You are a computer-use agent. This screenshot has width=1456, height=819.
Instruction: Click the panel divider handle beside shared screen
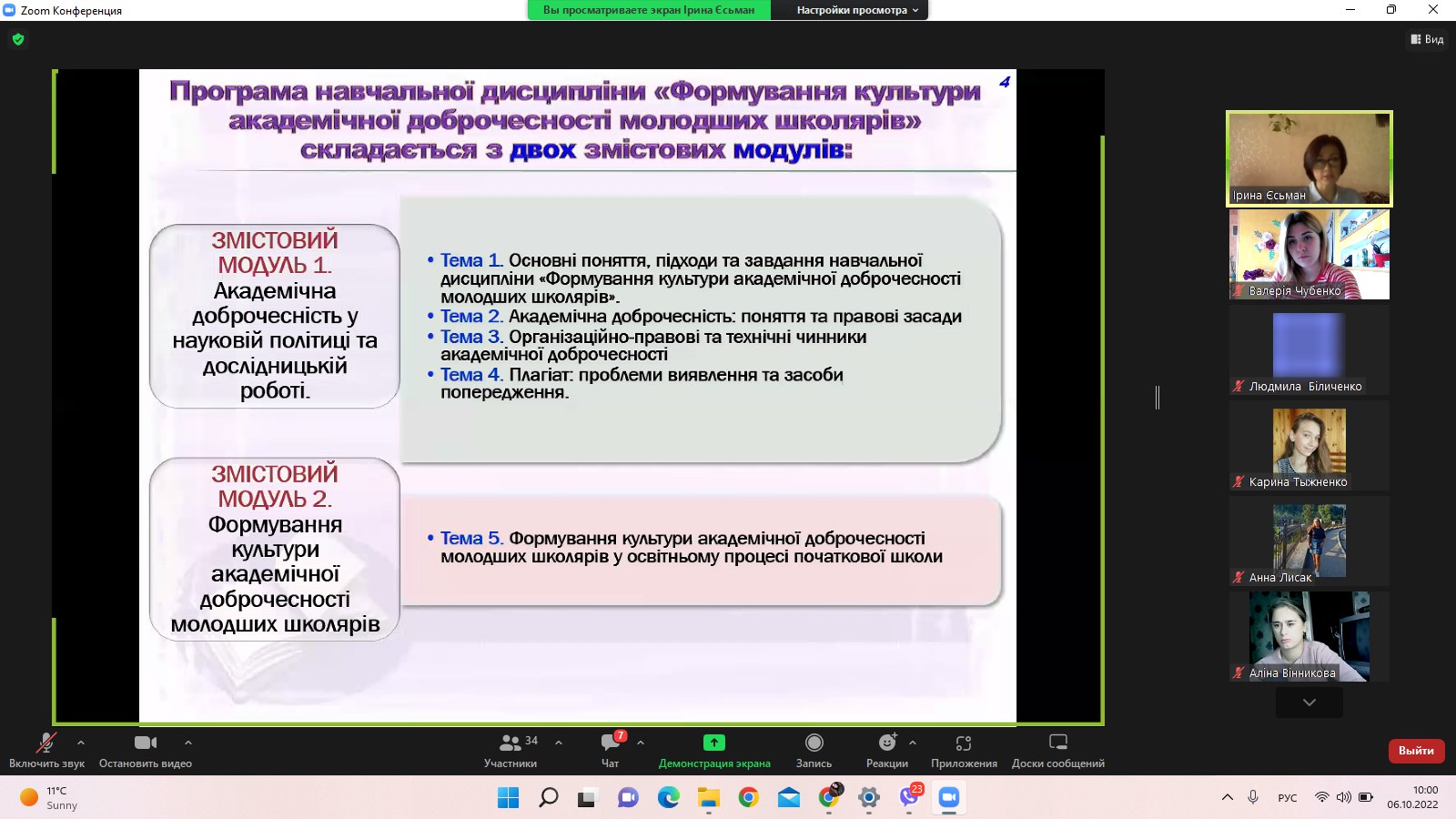coord(1158,397)
